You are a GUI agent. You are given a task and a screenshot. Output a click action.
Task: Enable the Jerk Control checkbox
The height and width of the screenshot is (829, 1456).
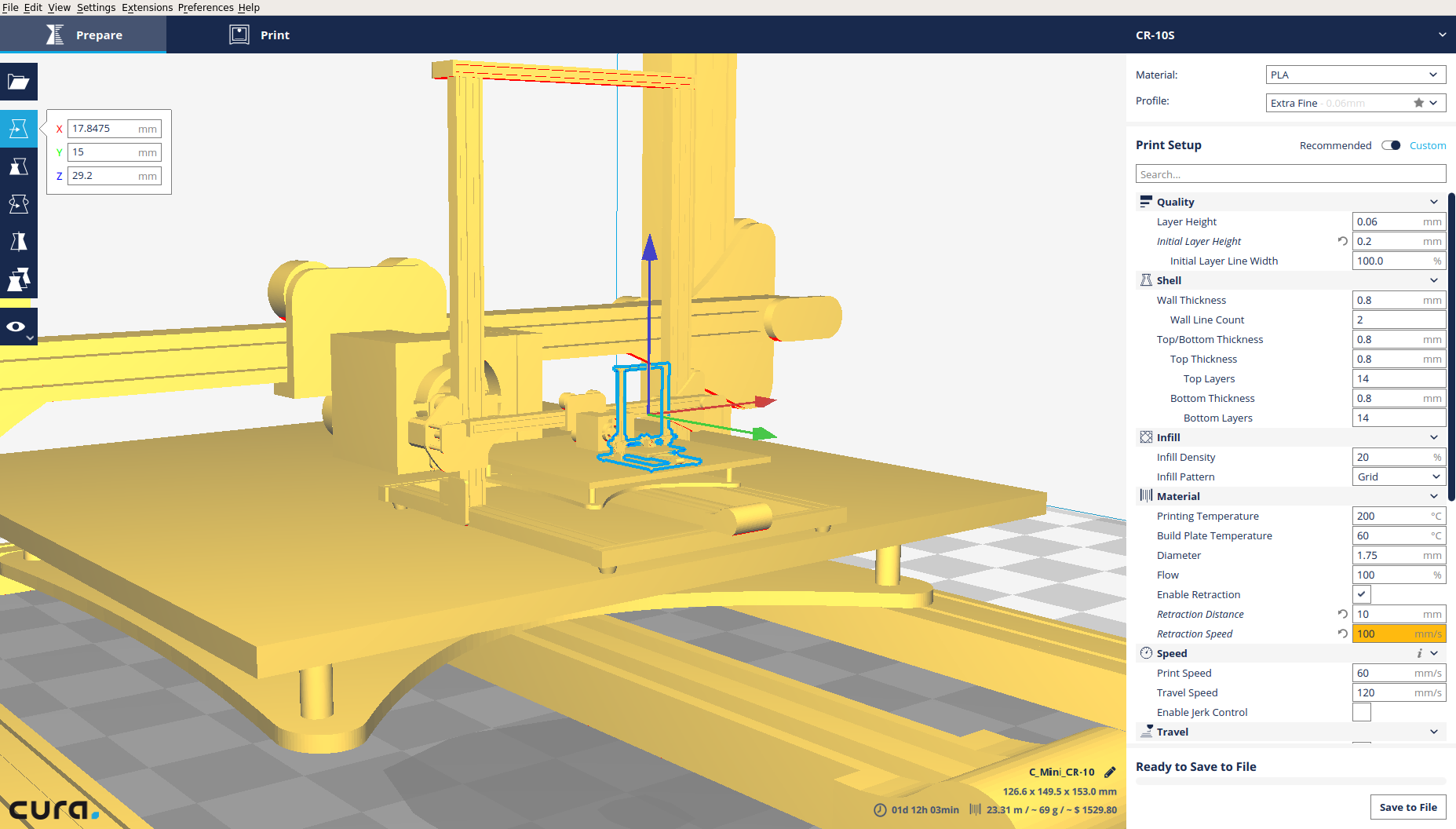point(1362,712)
